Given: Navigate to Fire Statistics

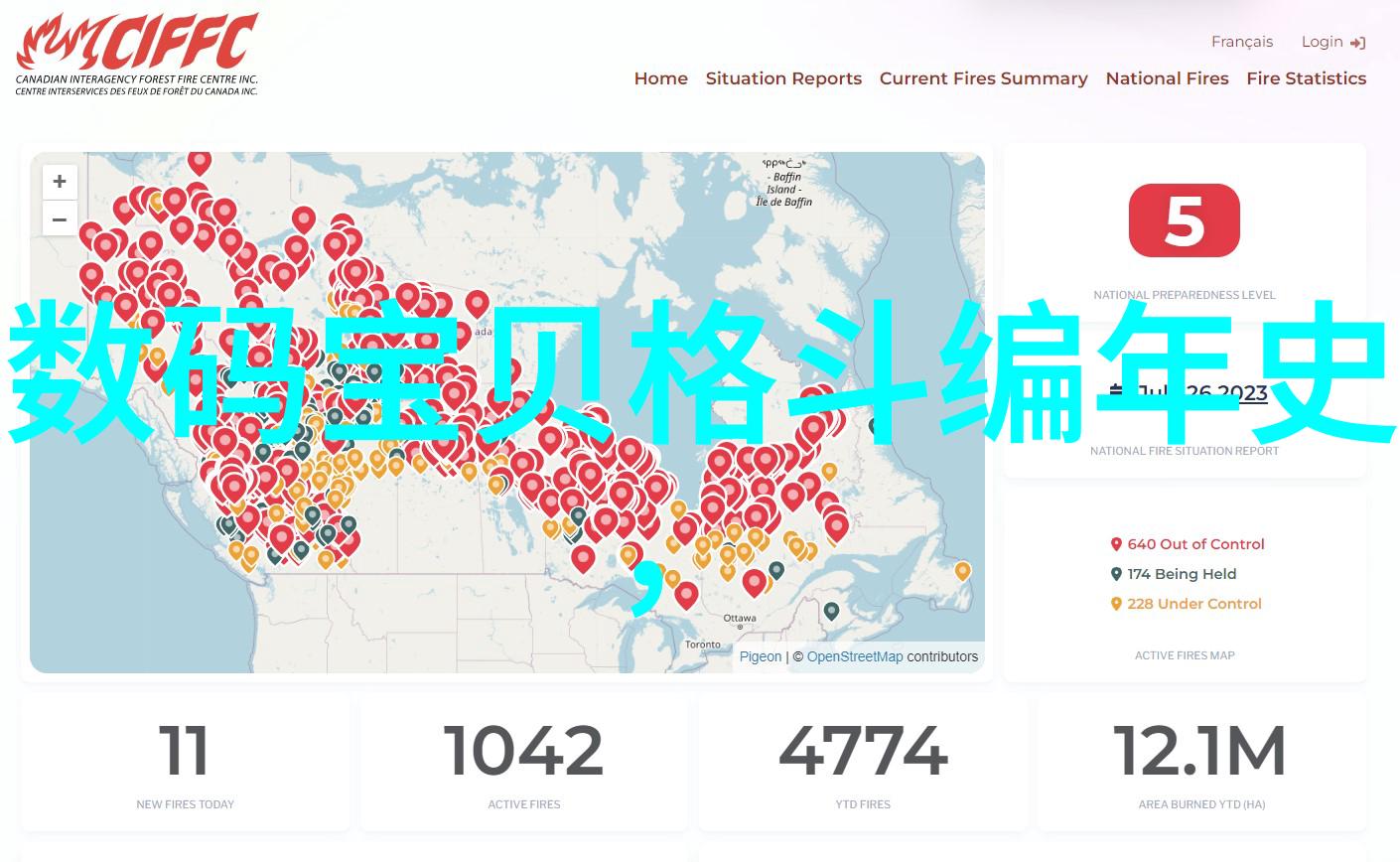Looking at the screenshot, I should 1306,78.
